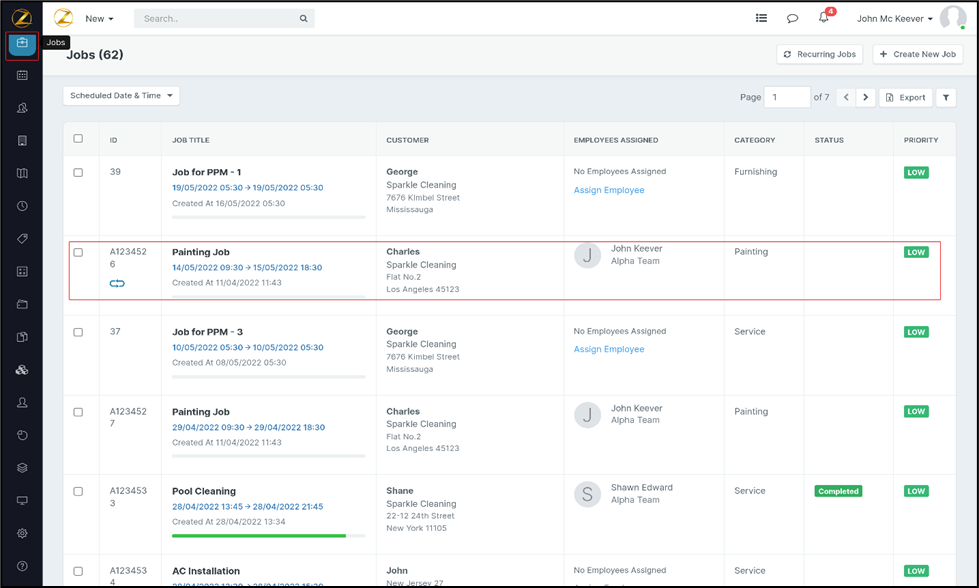
Task: Open the chat messages icon
Action: [x=792, y=18]
